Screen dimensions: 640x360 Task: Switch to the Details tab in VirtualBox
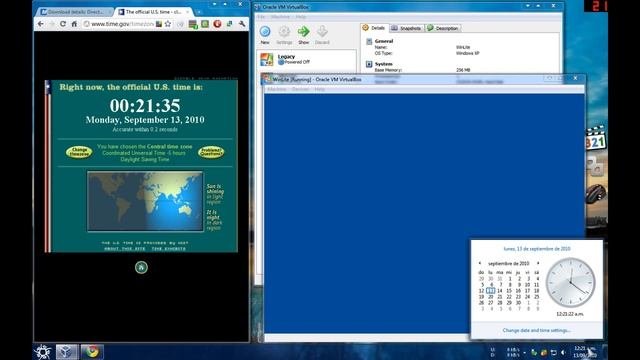(x=374, y=28)
